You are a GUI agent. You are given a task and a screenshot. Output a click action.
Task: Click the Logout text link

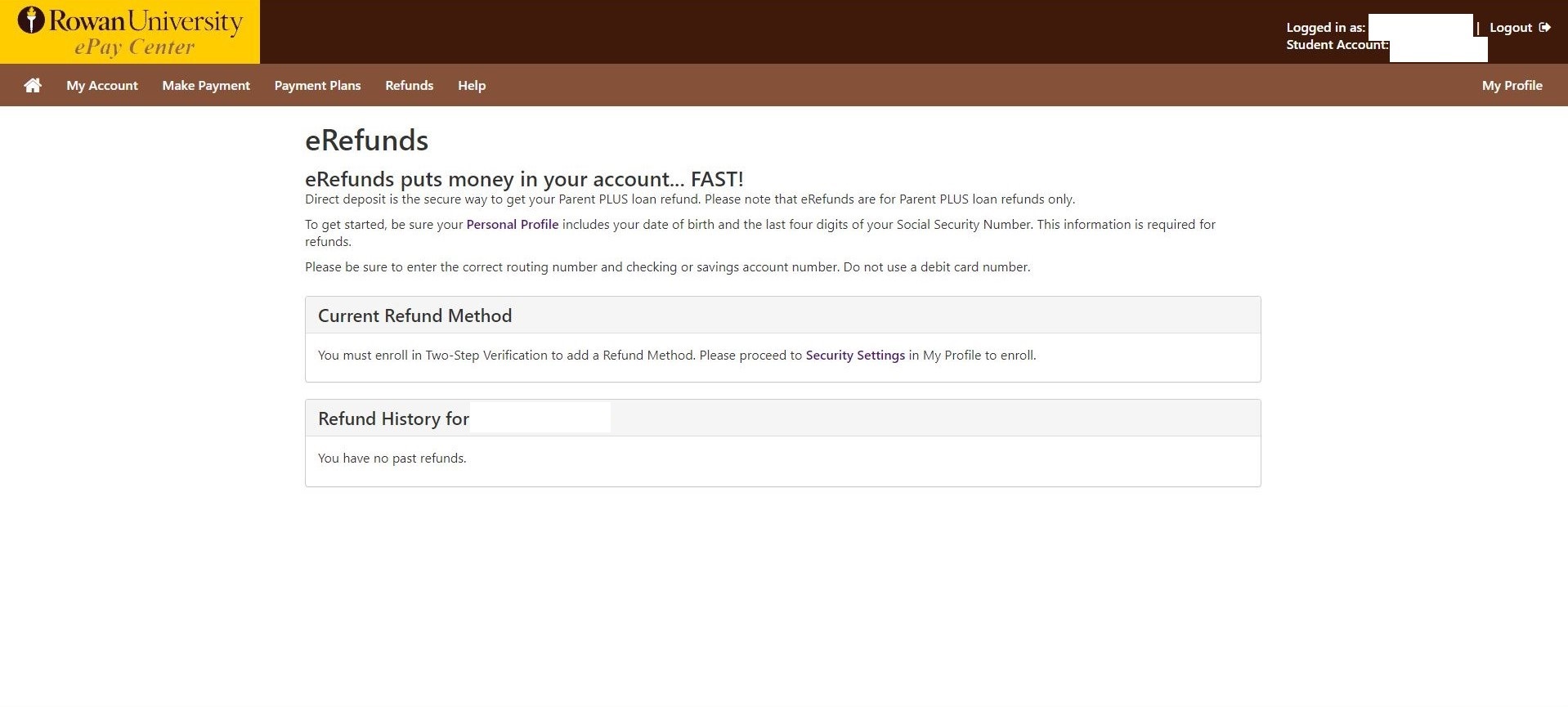(1510, 28)
